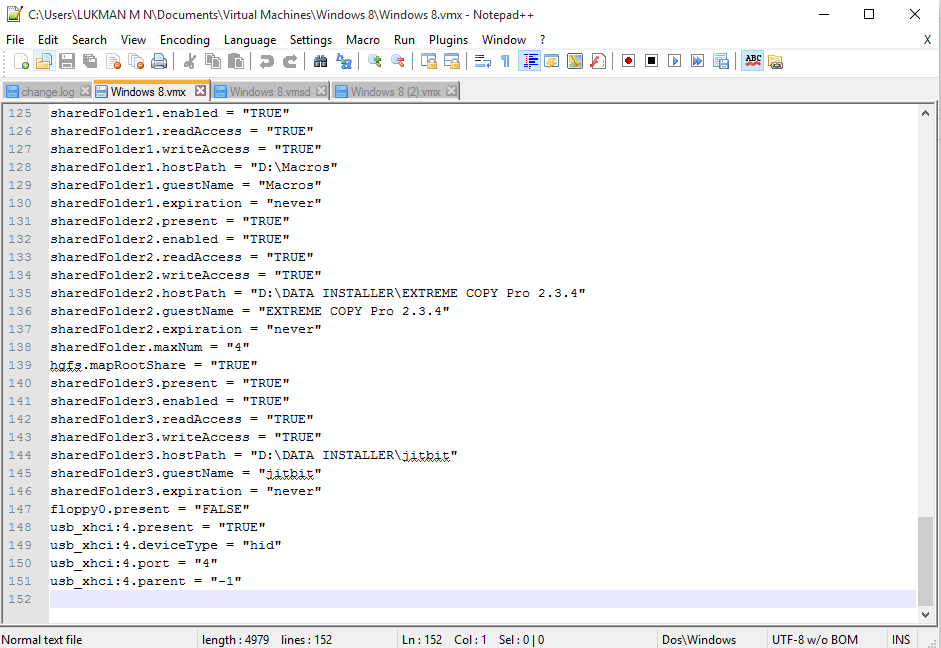Viewport: 941px width, 648px height.
Task: Select the Windows 8.vmsd tab
Action: point(270,89)
